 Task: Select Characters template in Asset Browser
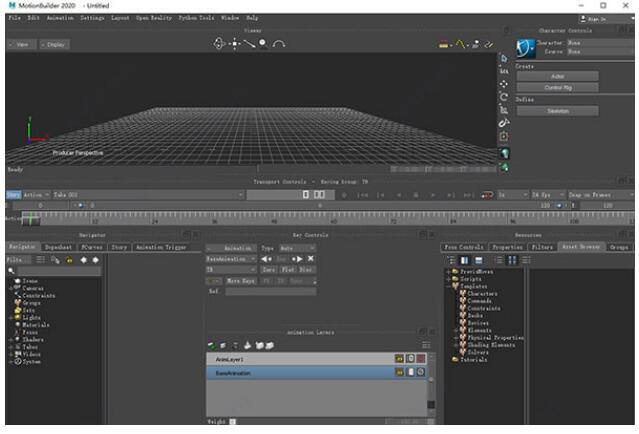pos(483,294)
